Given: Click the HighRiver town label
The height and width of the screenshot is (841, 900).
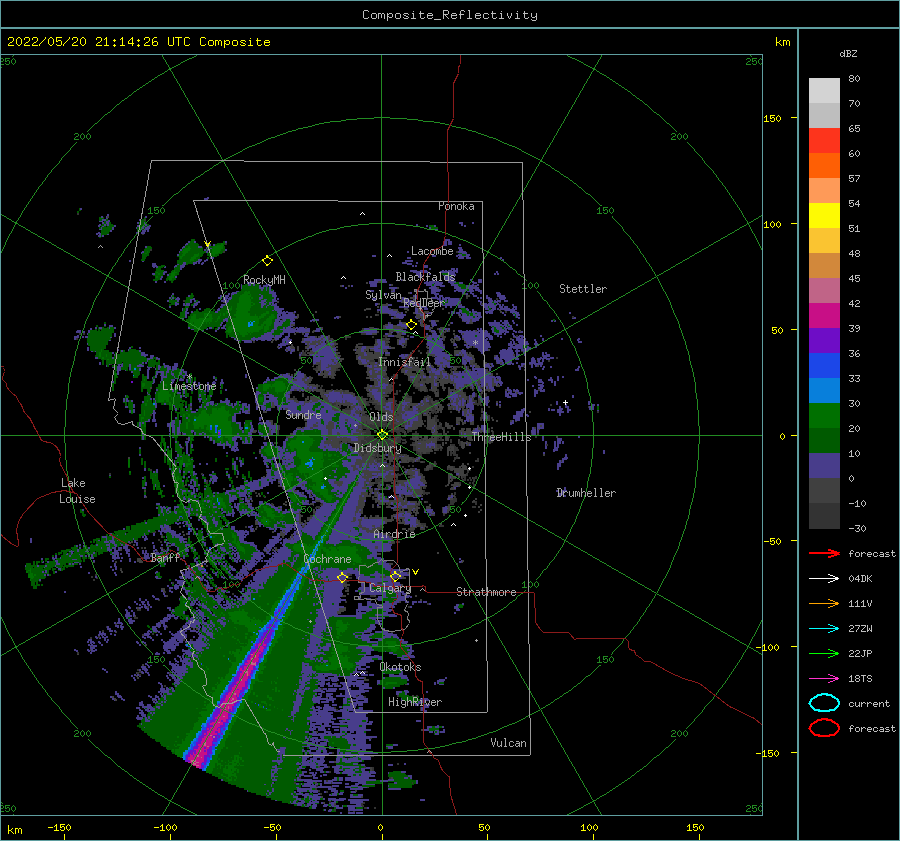Looking at the screenshot, I should tap(415, 702).
